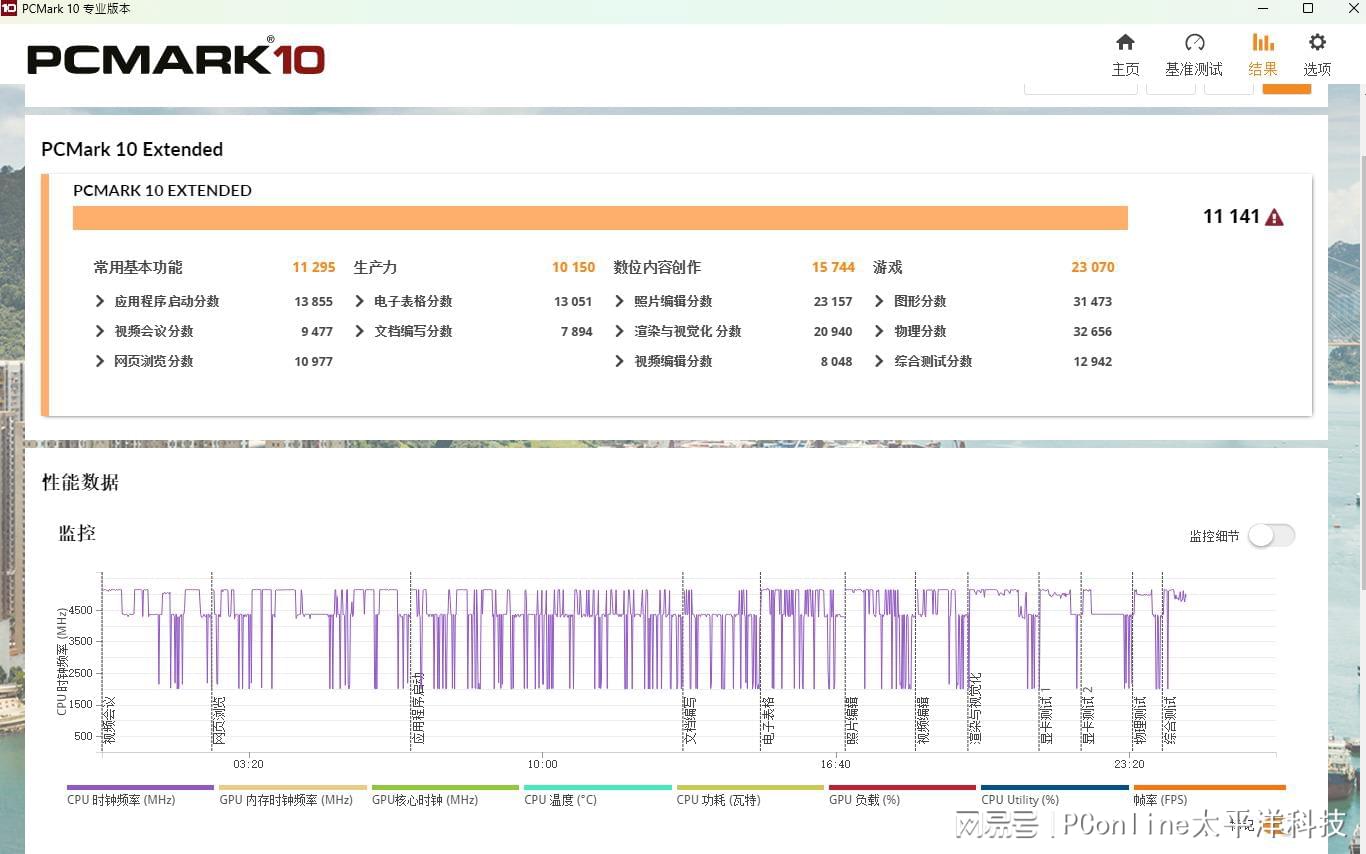
Task: Click the 常用基本功能 score 11 295
Action: [x=313, y=267]
